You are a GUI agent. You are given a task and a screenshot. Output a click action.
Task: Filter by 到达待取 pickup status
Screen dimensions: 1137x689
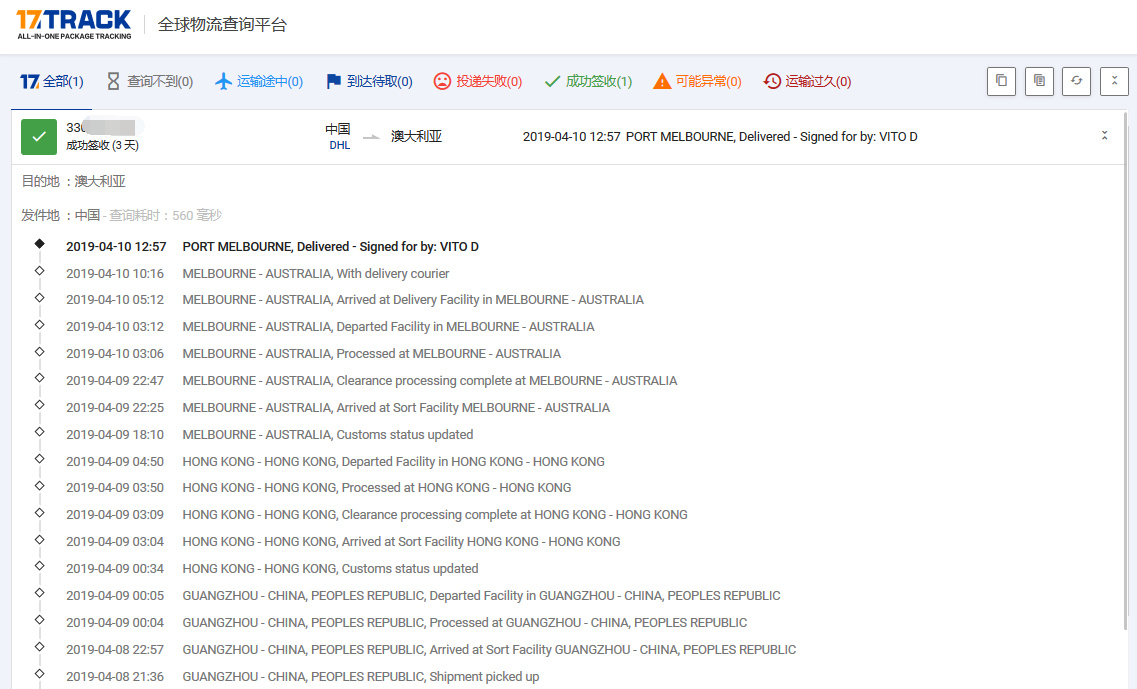[x=369, y=82]
